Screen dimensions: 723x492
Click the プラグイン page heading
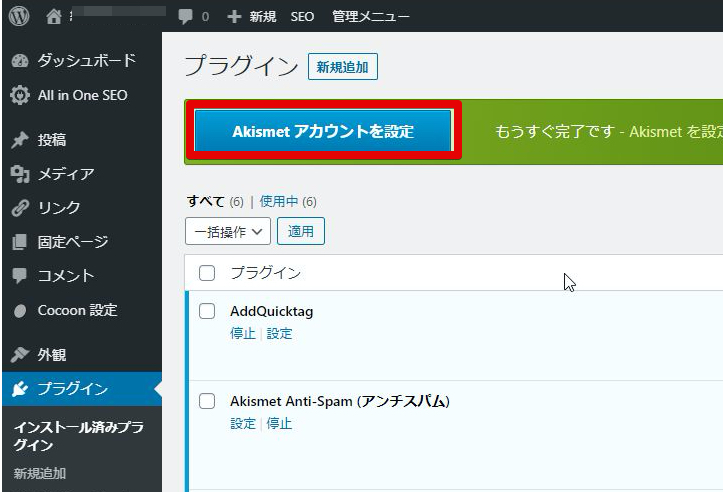(x=242, y=65)
